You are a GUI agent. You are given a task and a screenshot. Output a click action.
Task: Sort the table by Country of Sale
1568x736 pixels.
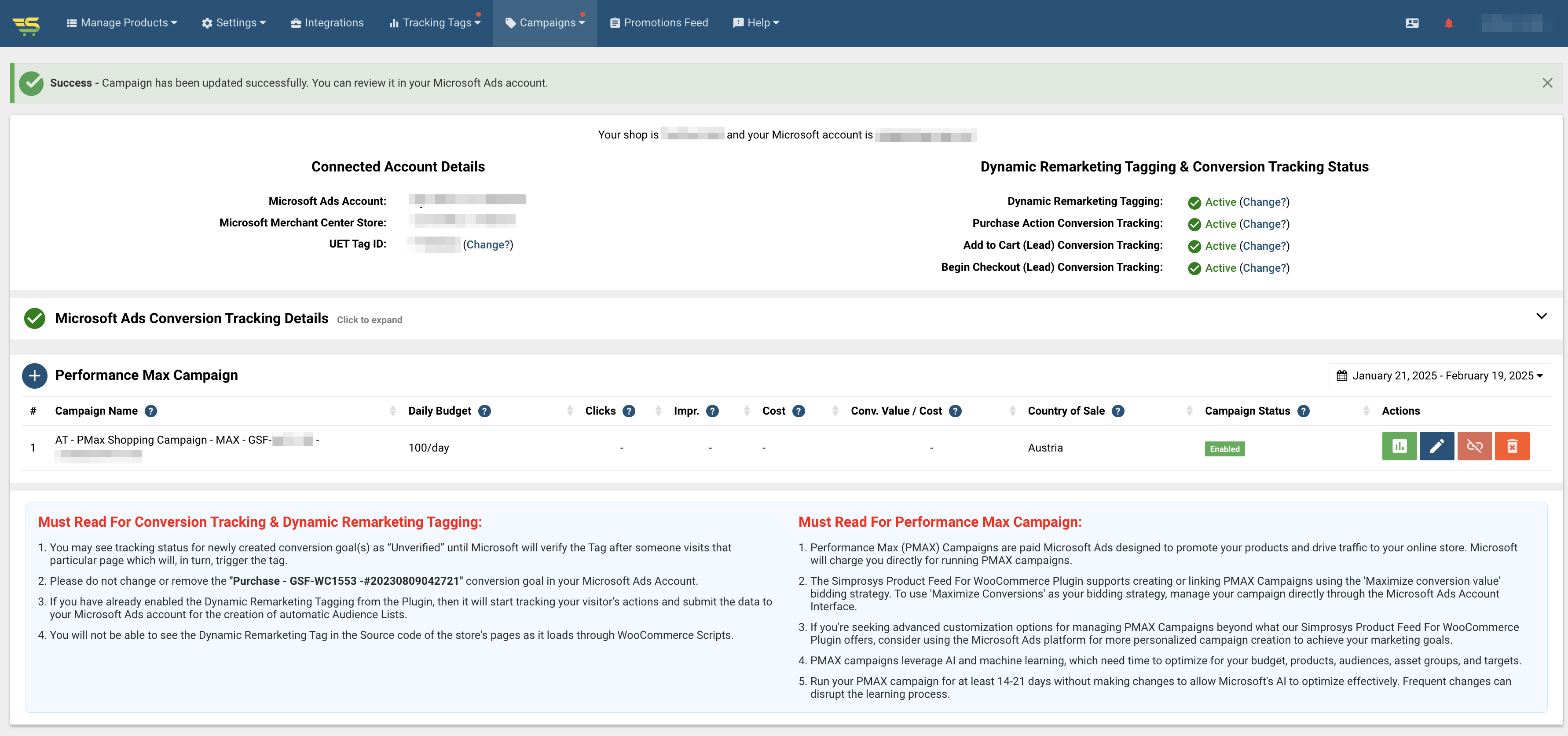click(x=1189, y=411)
